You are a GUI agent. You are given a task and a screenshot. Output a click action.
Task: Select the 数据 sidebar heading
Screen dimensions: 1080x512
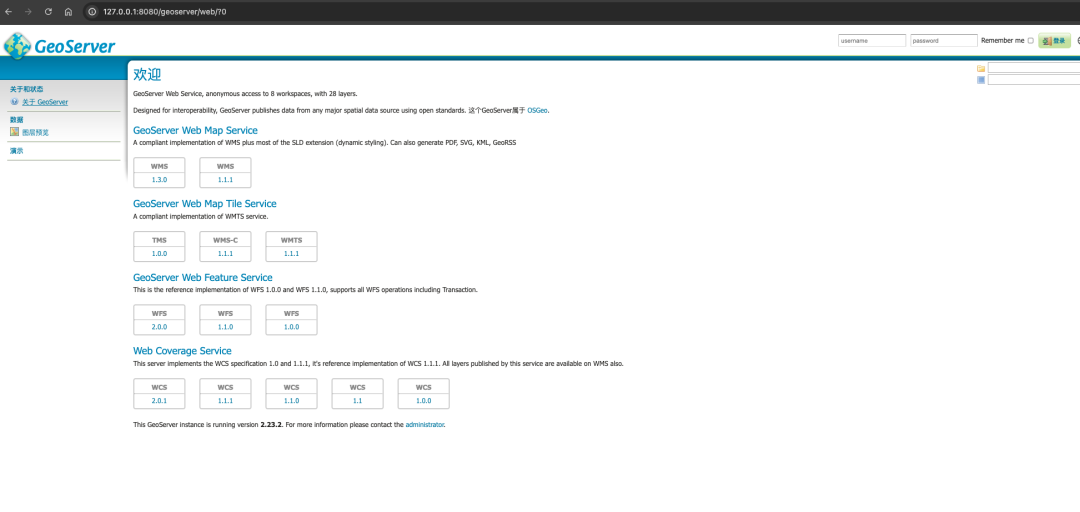[x=17, y=119]
